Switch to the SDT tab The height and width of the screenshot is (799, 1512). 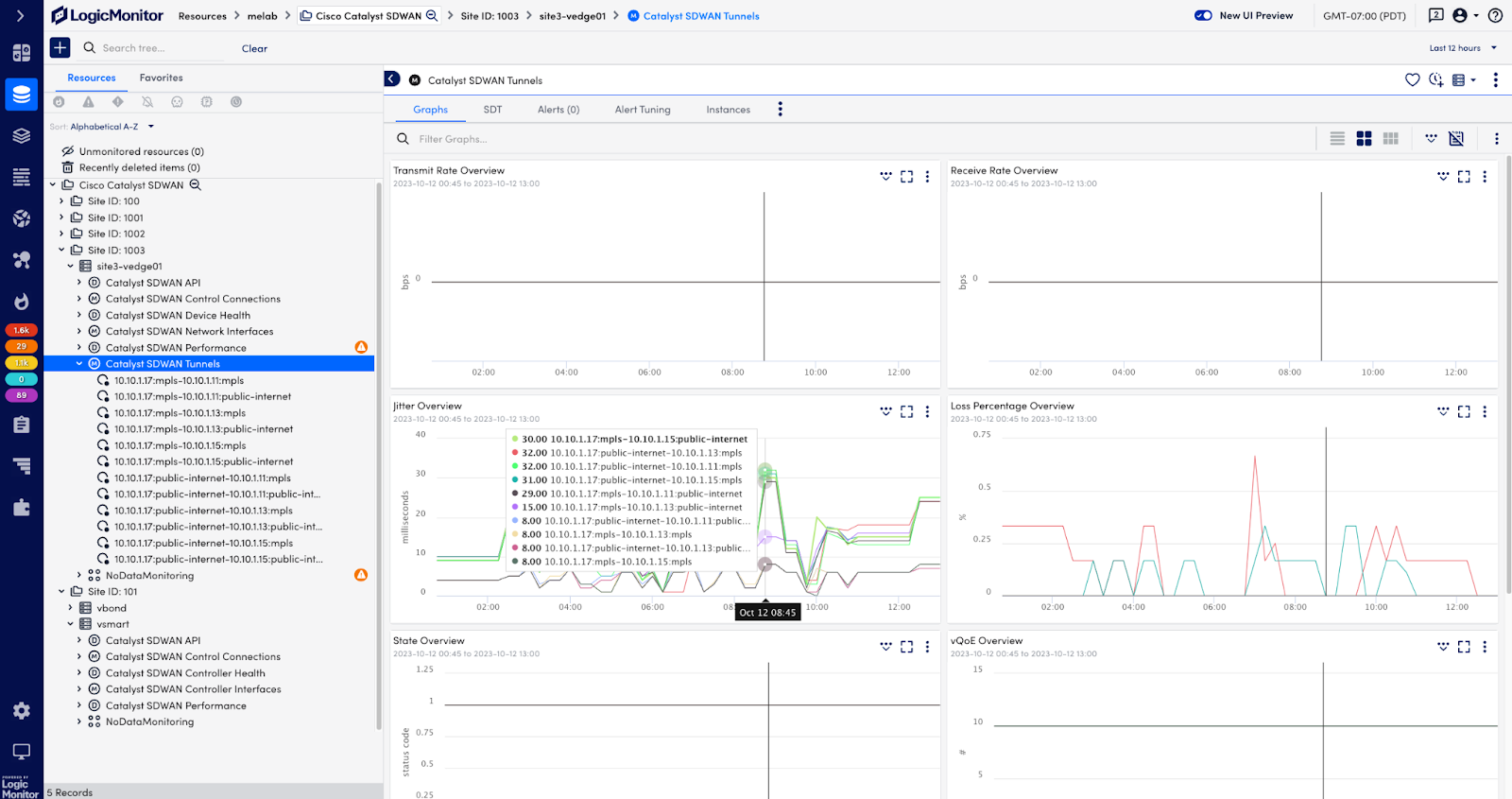click(x=492, y=110)
